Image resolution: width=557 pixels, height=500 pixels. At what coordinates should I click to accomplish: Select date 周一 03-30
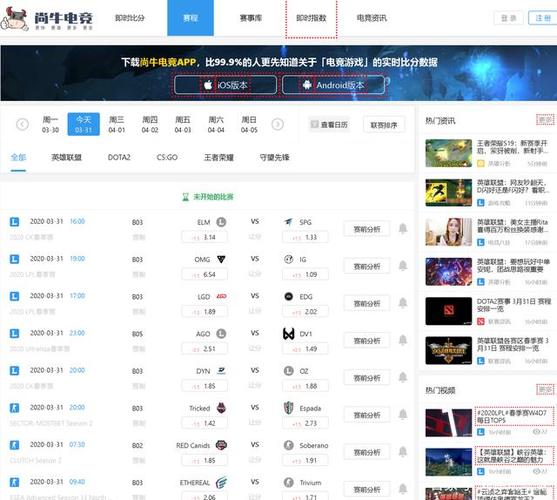coord(50,124)
